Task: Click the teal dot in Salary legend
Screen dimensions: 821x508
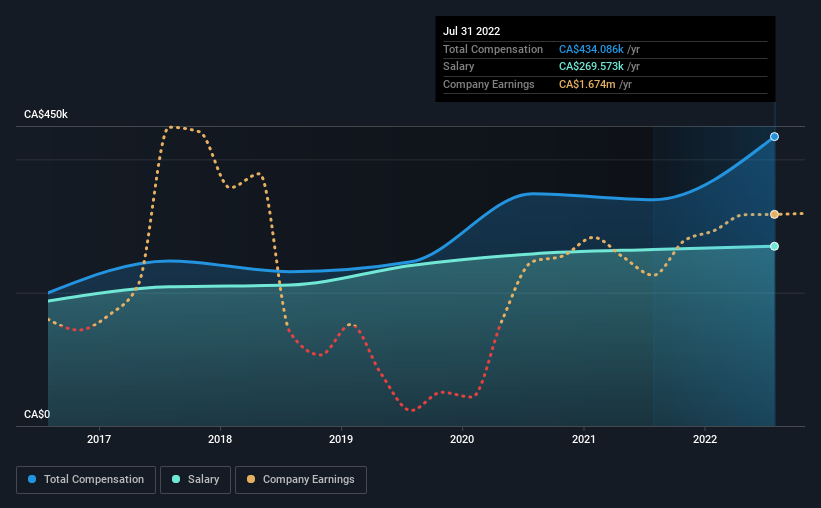Action: click(176, 479)
